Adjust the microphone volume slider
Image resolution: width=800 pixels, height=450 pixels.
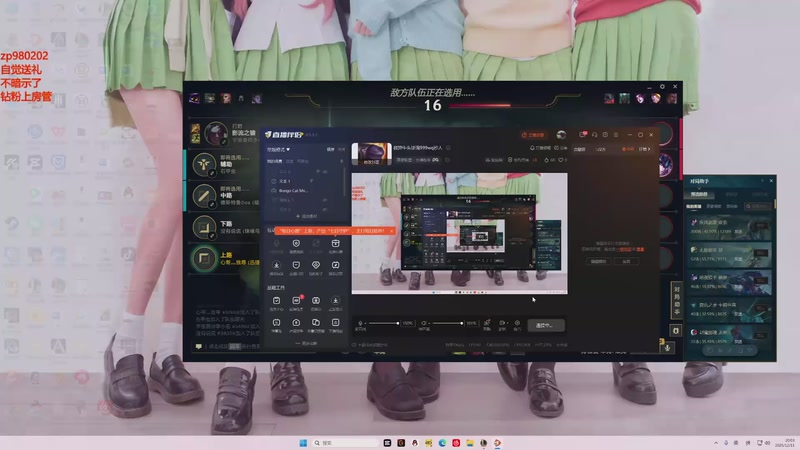(x=384, y=323)
